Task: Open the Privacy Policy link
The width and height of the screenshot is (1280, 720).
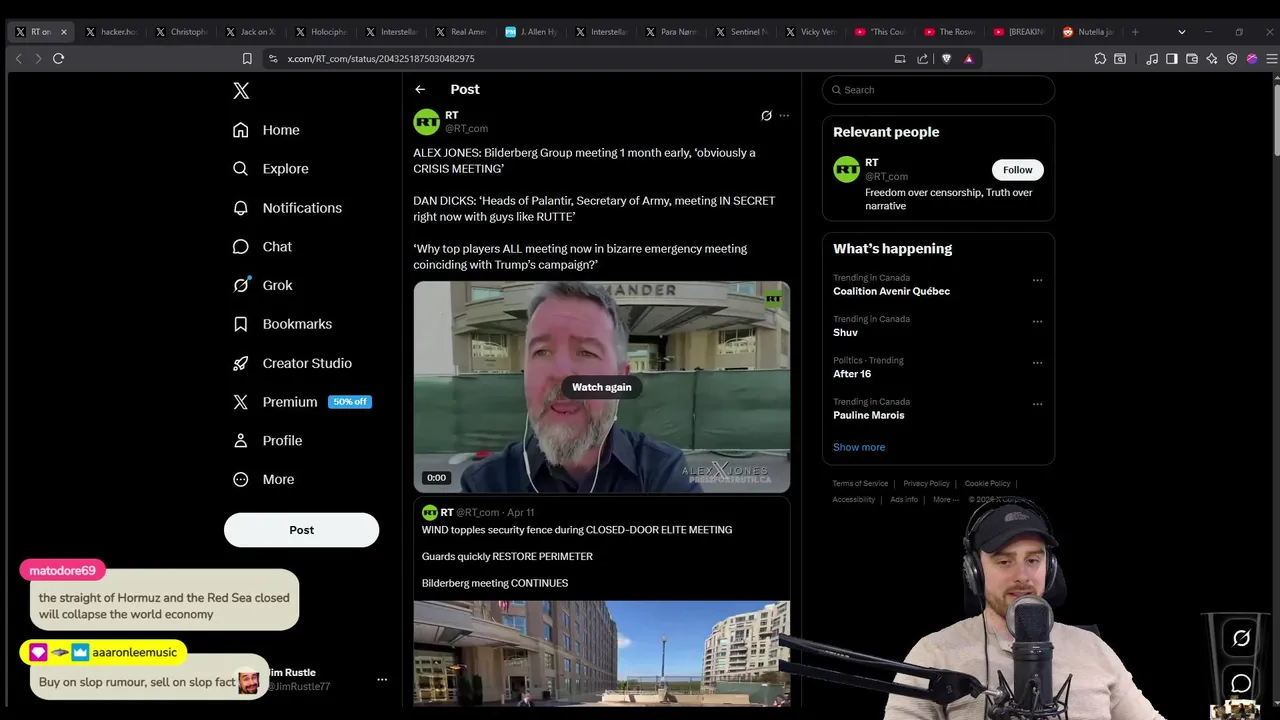Action: (926, 484)
